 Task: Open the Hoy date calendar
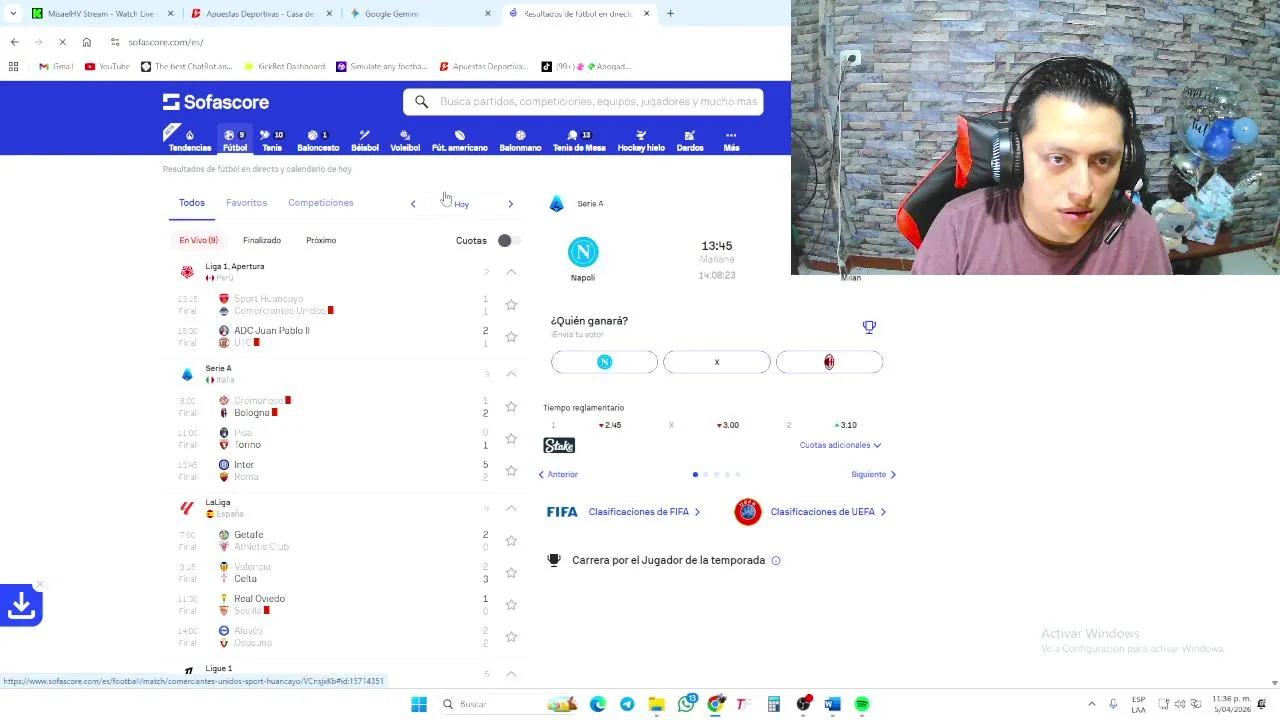point(461,204)
